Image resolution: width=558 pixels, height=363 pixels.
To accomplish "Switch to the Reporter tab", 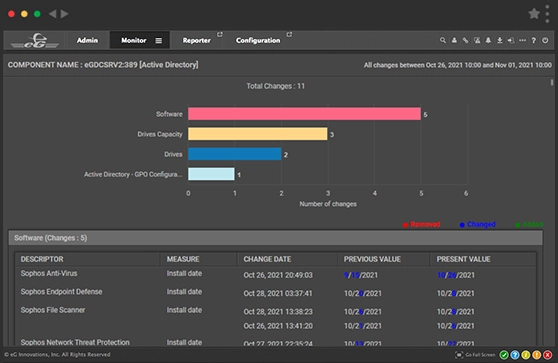I will (x=196, y=41).
